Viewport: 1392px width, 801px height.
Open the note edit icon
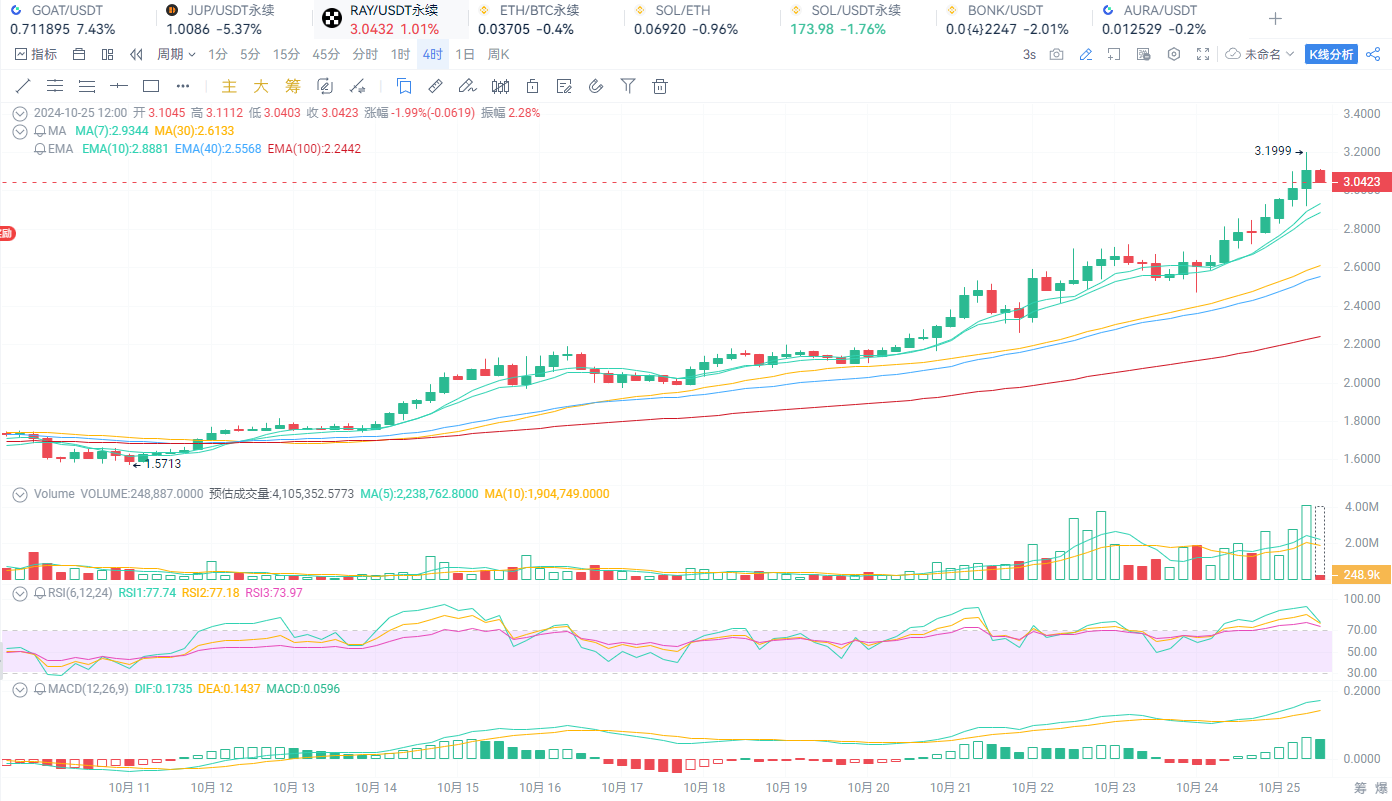(x=564, y=86)
